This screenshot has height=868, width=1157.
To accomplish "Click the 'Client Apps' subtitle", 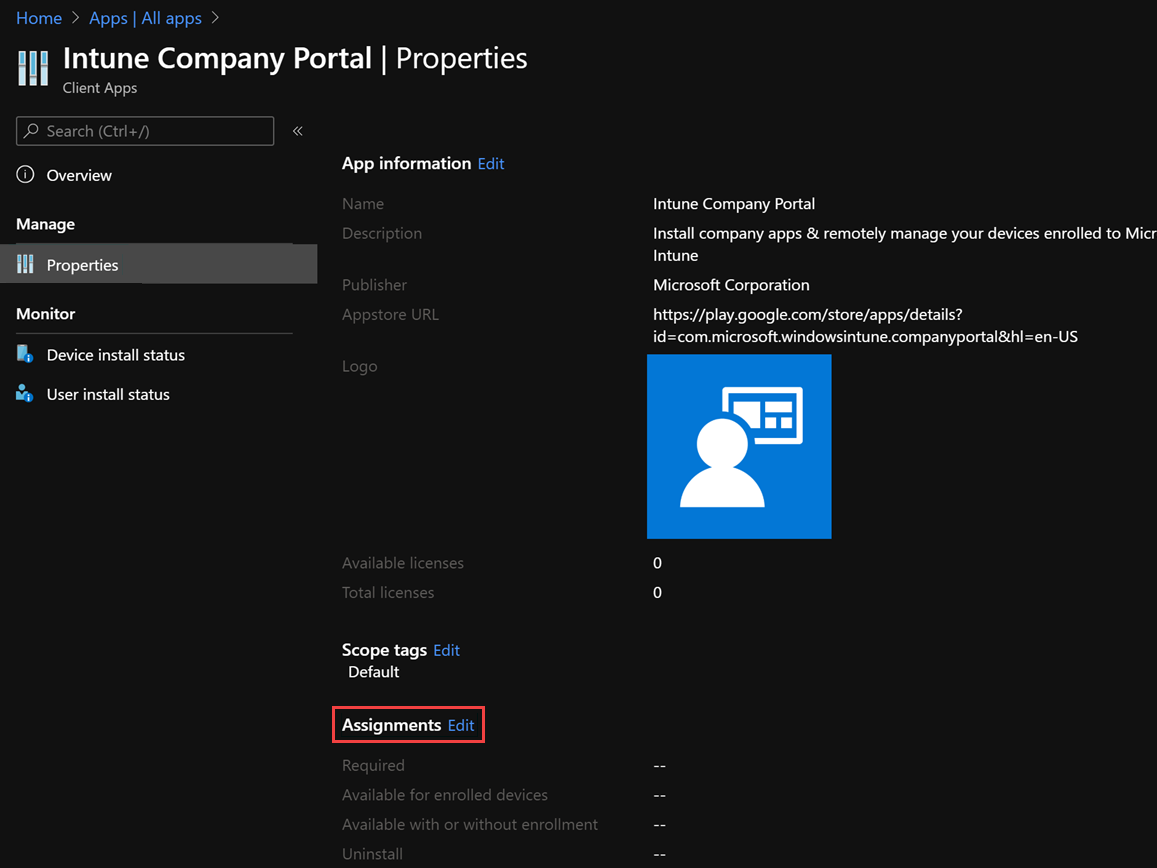I will tap(100, 88).
